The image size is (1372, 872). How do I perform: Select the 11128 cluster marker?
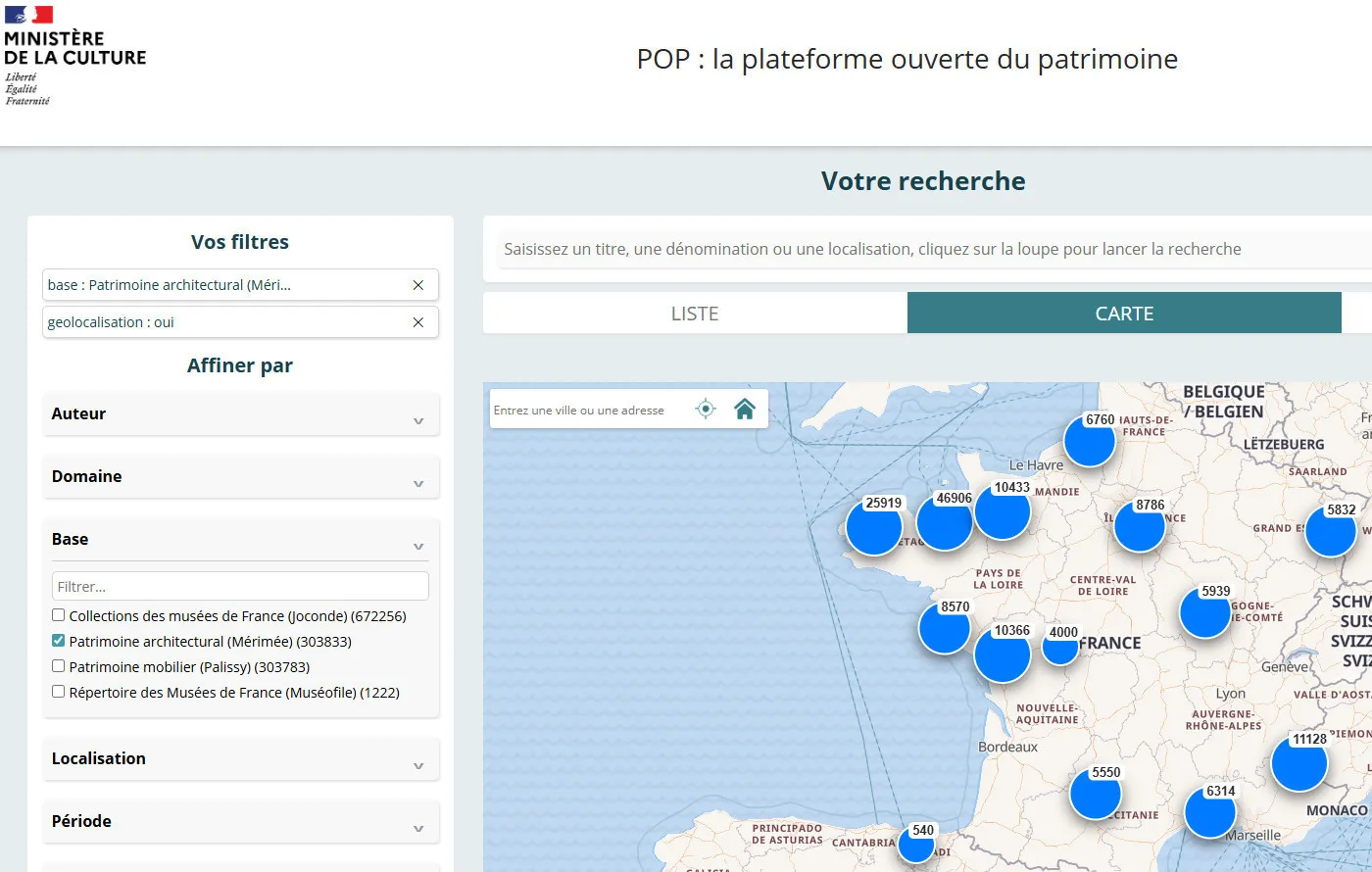[x=1298, y=764]
